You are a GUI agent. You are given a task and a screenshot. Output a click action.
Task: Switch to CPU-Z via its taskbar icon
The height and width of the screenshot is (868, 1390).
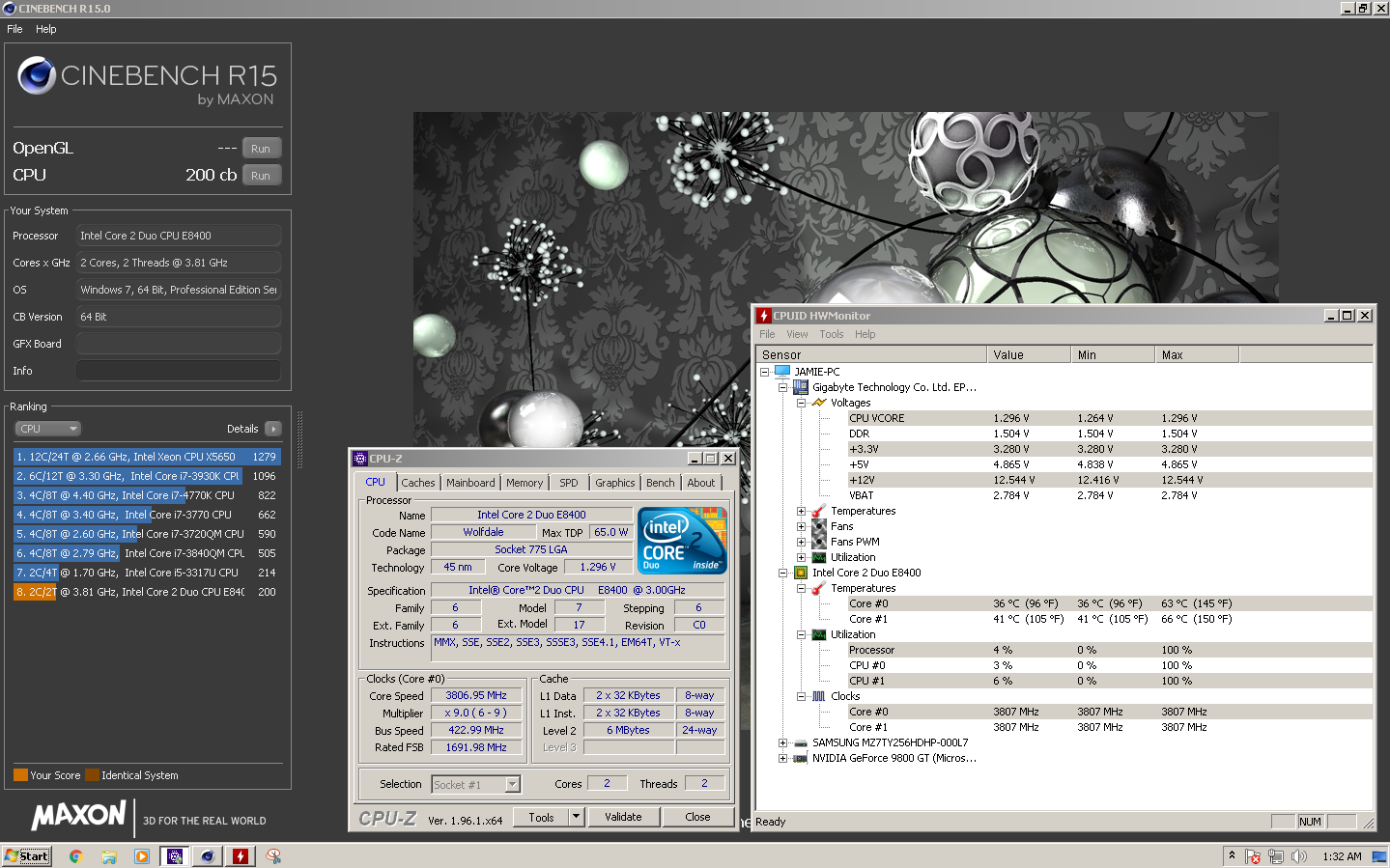pyautogui.click(x=175, y=856)
